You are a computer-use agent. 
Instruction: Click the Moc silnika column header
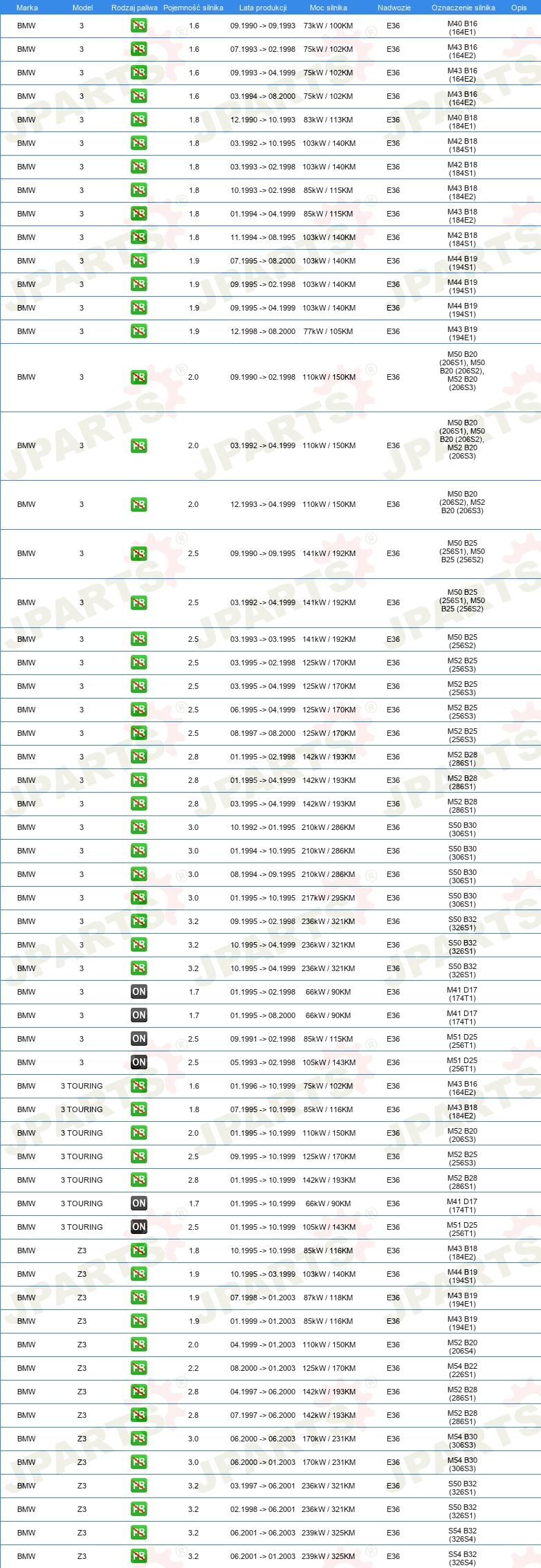coord(329,8)
